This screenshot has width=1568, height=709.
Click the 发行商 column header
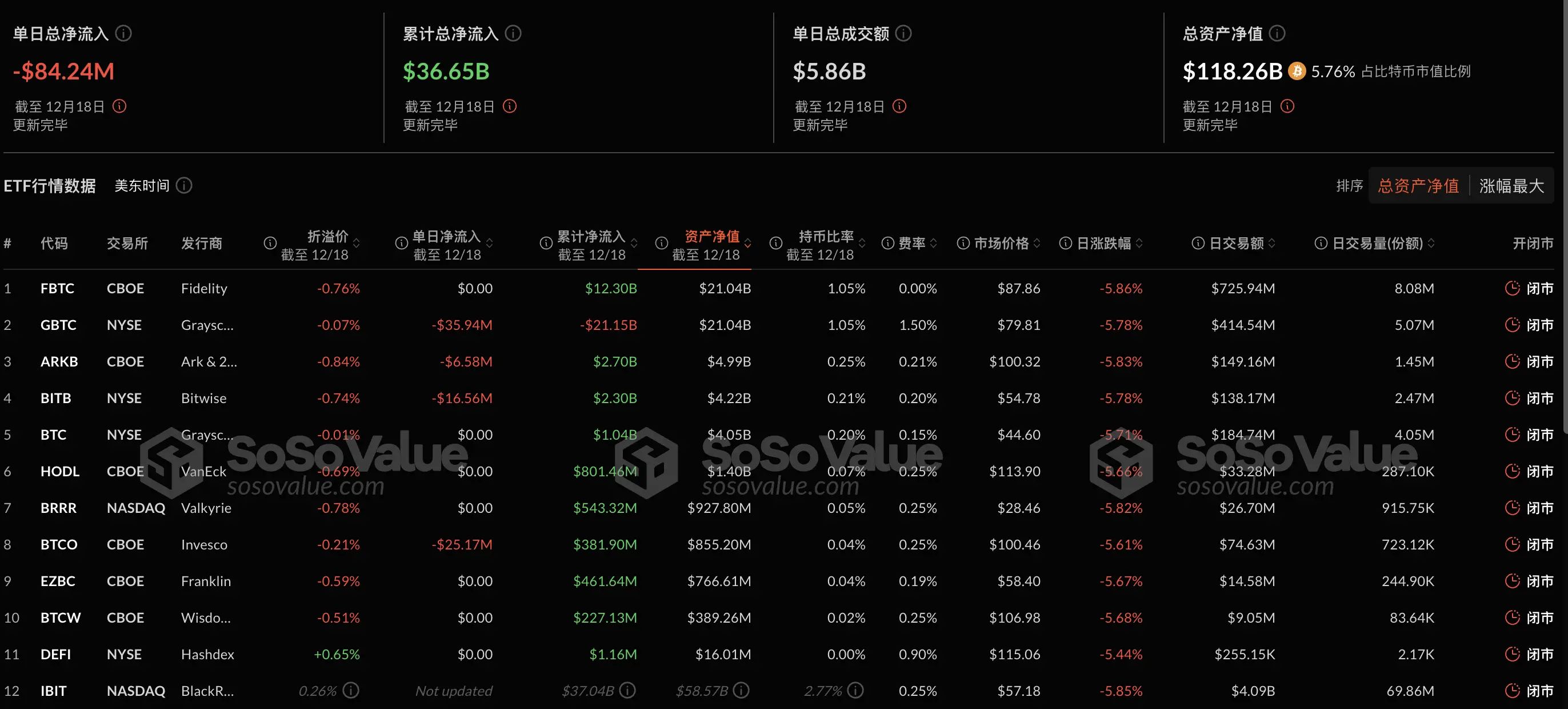click(202, 243)
